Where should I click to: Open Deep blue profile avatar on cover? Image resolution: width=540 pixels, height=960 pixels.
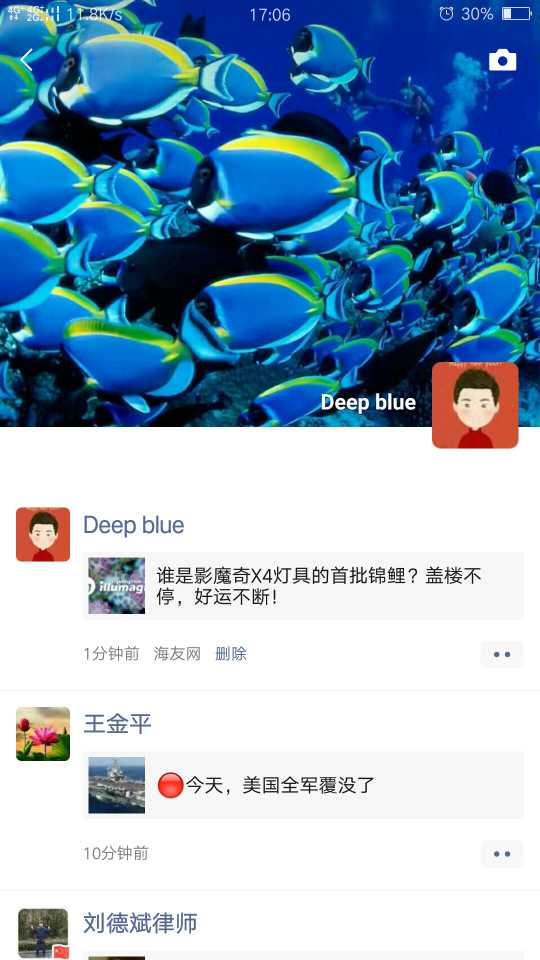tap(475, 405)
